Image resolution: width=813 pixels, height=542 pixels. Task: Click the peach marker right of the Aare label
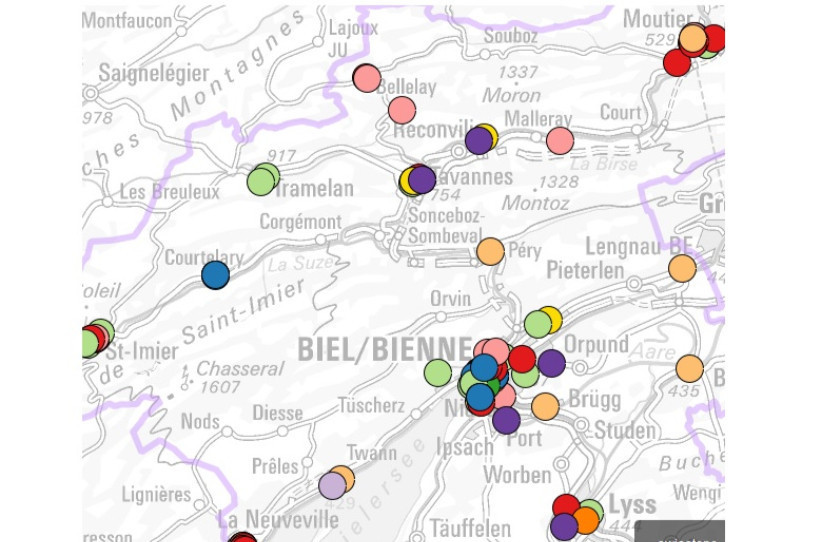(x=690, y=368)
